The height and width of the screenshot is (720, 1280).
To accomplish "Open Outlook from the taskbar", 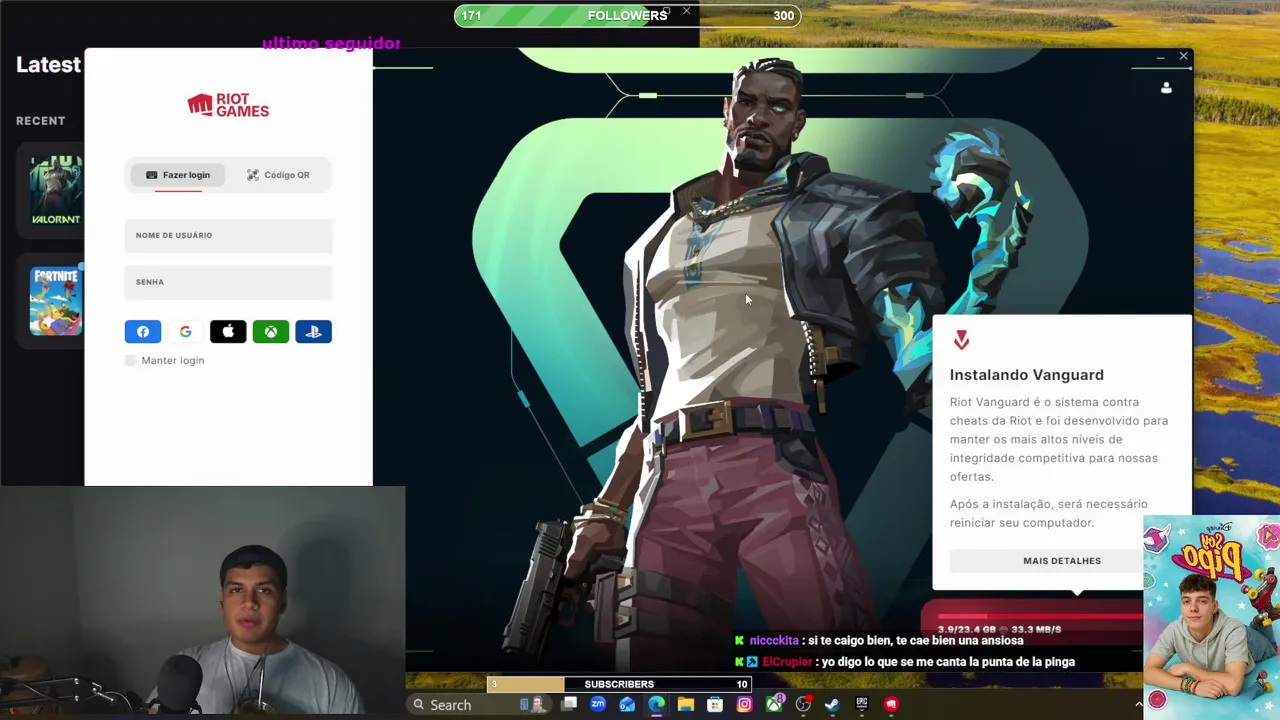I will point(627,705).
